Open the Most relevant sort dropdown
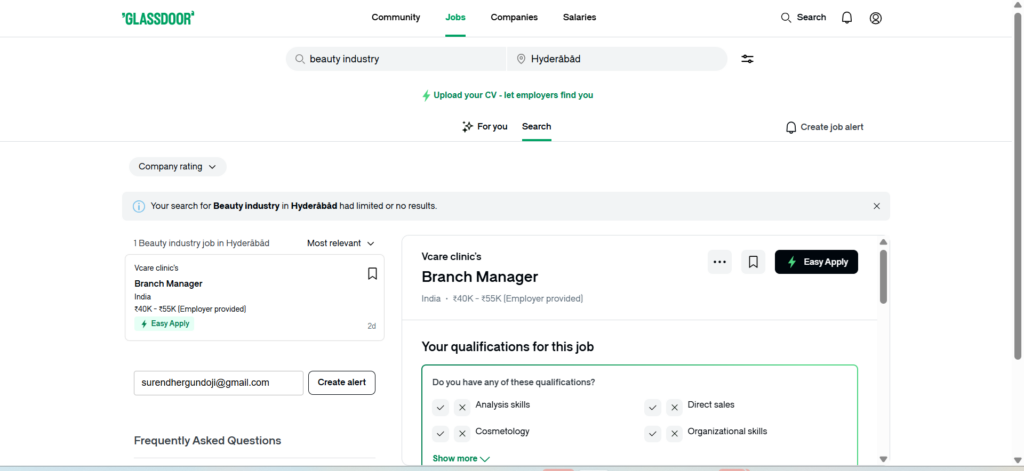Viewport: 1024px width, 471px height. pos(341,243)
